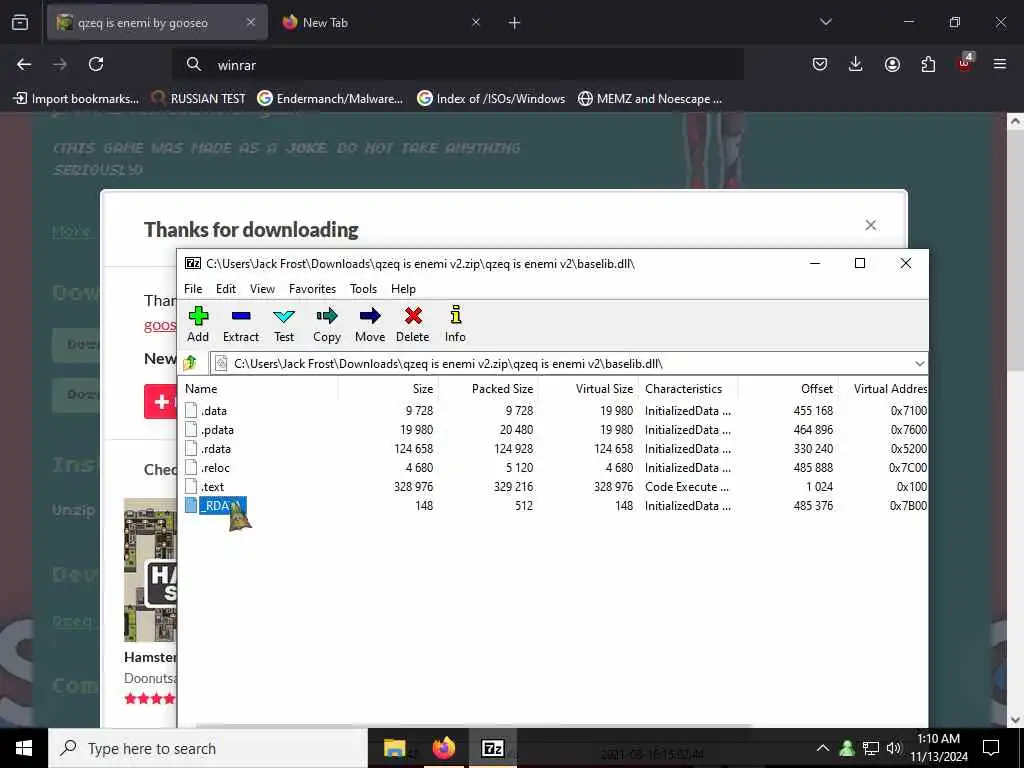Close the qzeq is enemi tab
The image size is (1024, 768).
coord(251,22)
